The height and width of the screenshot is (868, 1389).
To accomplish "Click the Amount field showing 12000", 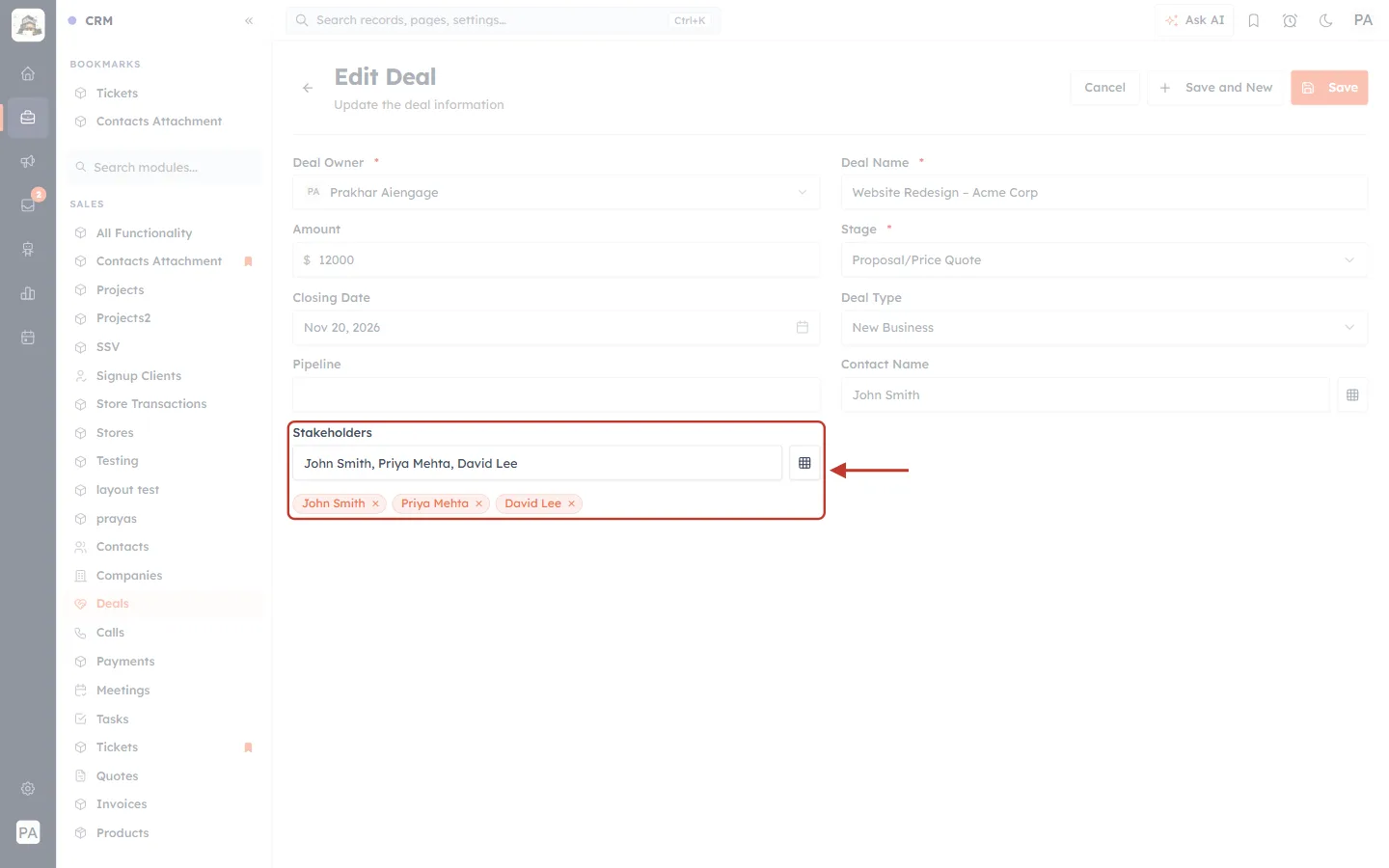I will 557,259.
